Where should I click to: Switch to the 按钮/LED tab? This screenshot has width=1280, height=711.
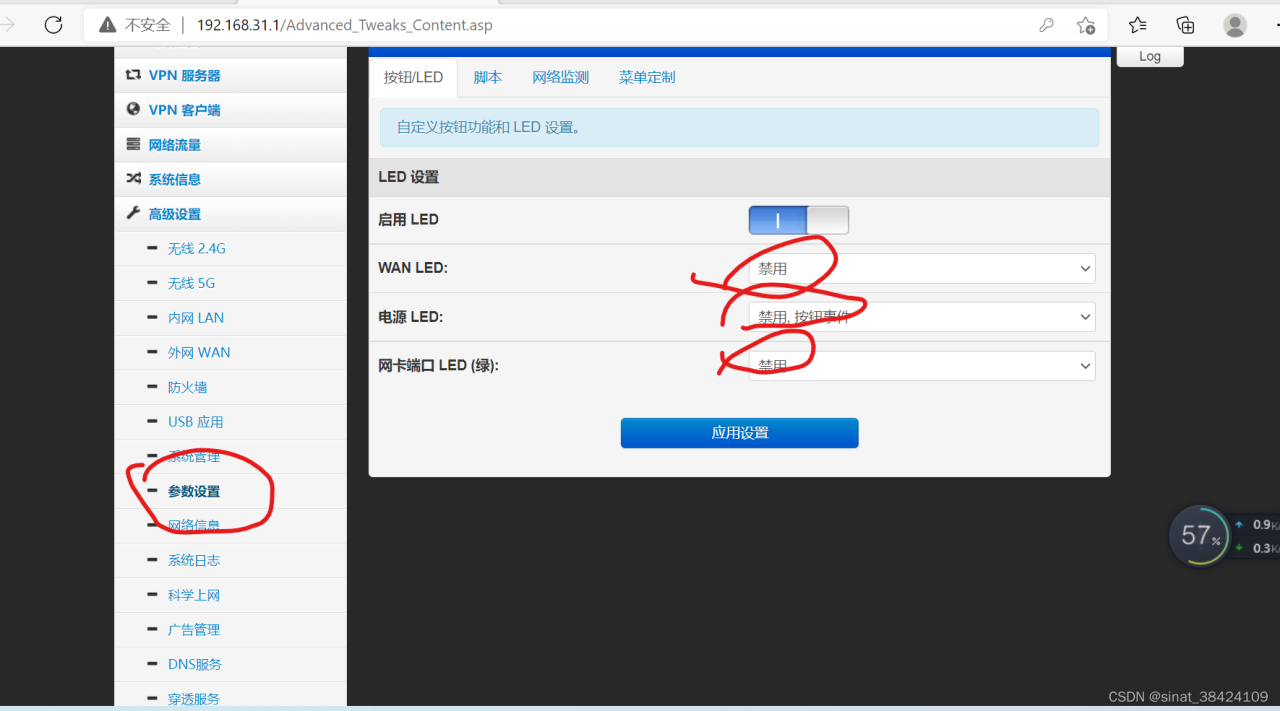(x=413, y=78)
